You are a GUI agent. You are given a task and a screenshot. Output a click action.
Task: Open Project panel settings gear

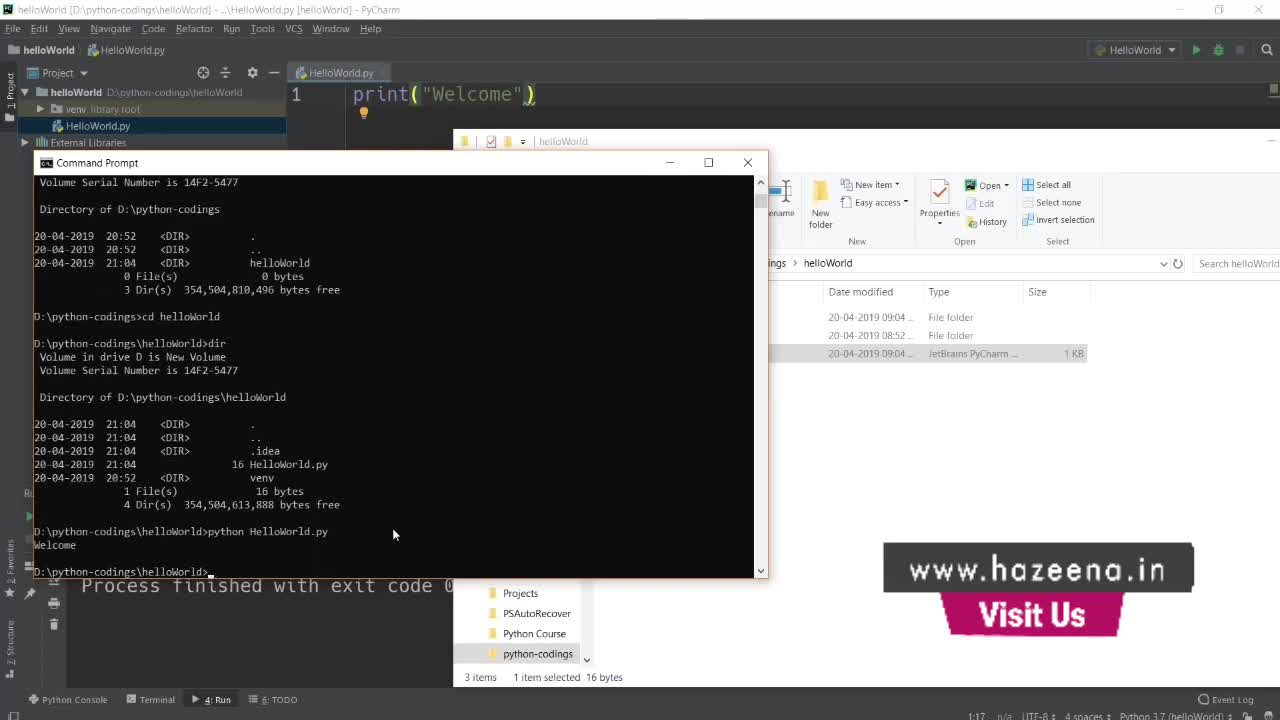tap(252, 73)
